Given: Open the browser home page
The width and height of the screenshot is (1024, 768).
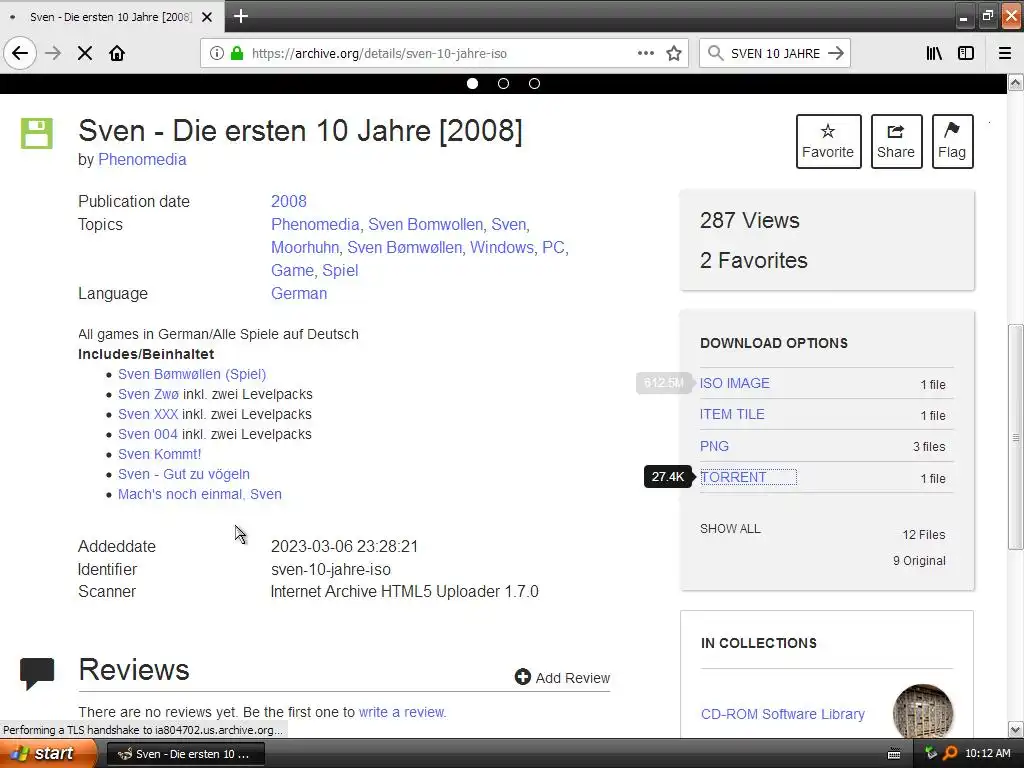Looking at the screenshot, I should 117,53.
